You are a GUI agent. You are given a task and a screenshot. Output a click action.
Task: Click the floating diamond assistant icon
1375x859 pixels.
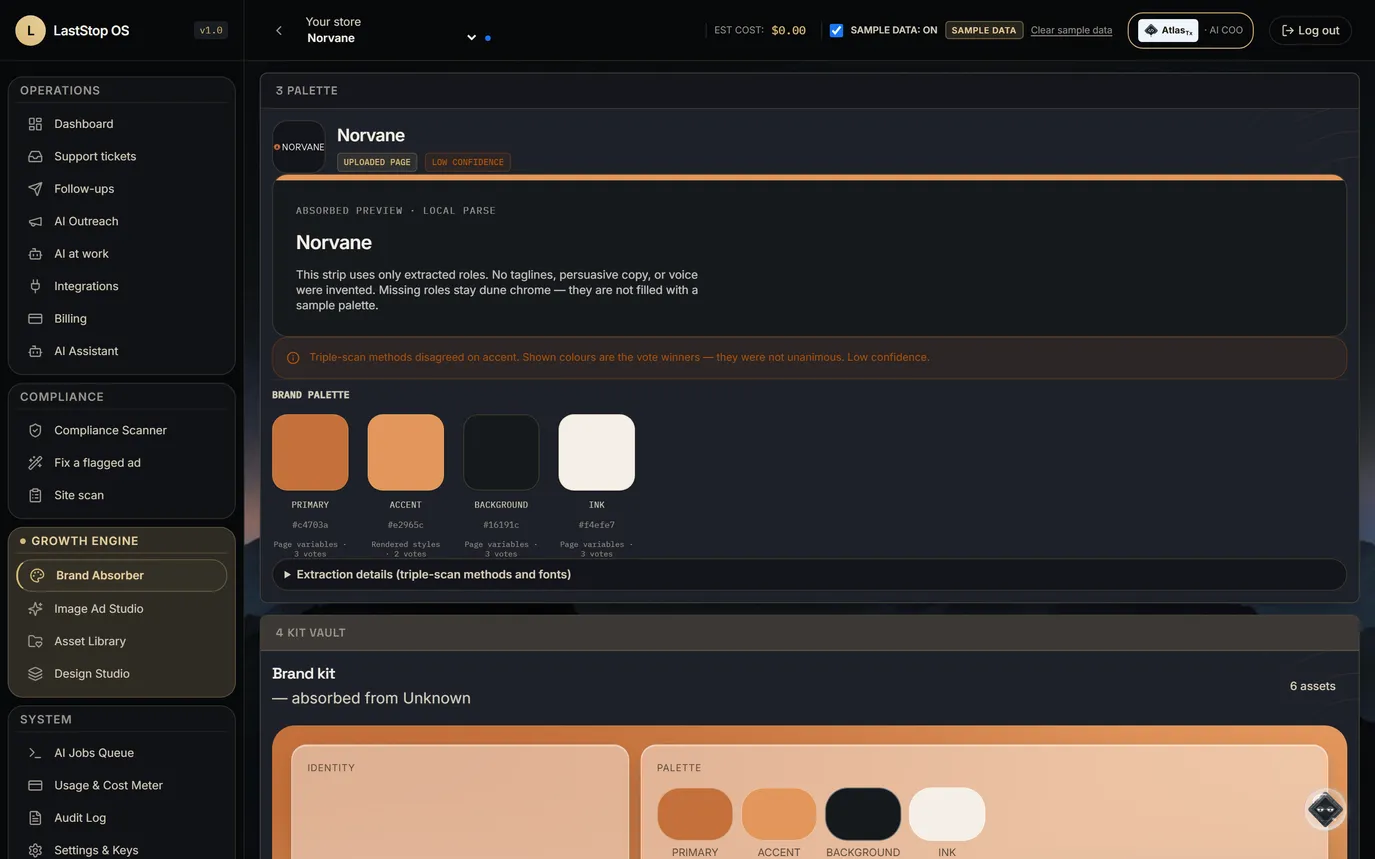(x=1325, y=809)
